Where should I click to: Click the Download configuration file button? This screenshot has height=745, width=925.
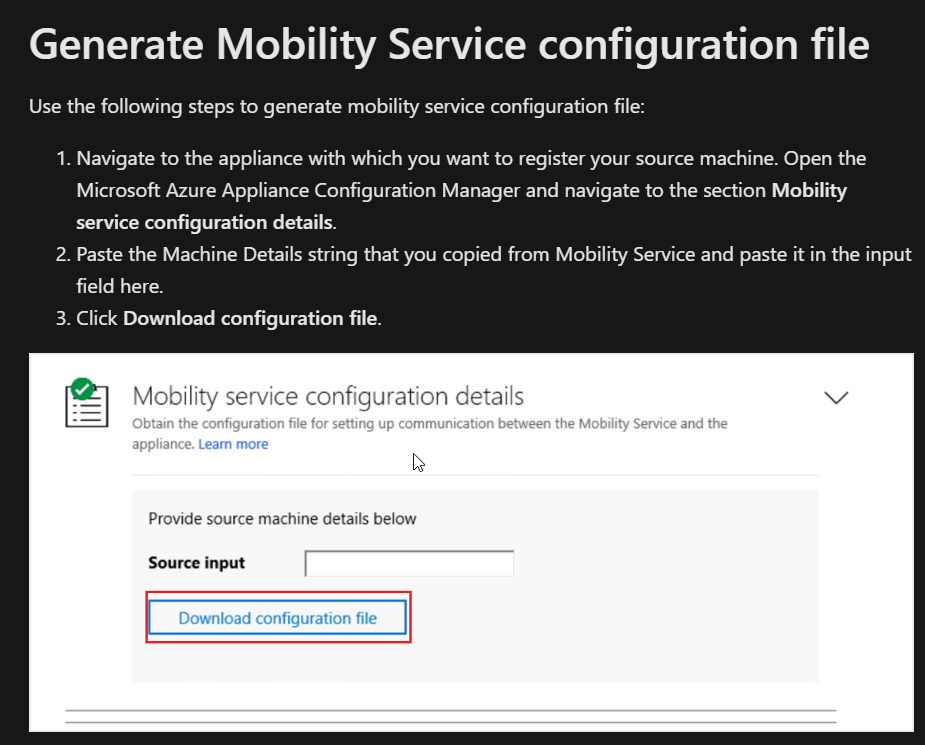pos(277,618)
